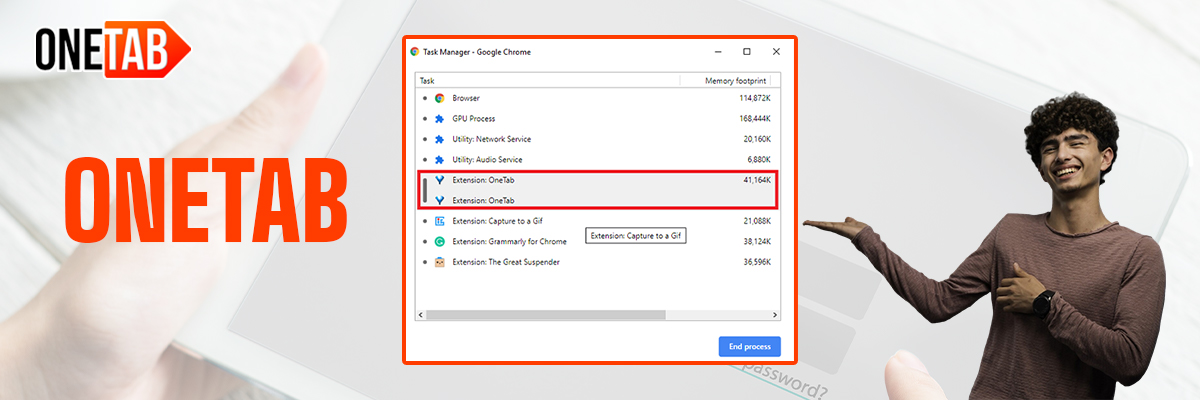
Task: Click the puzzle icon for Utility: Network Service
Action: (439, 139)
